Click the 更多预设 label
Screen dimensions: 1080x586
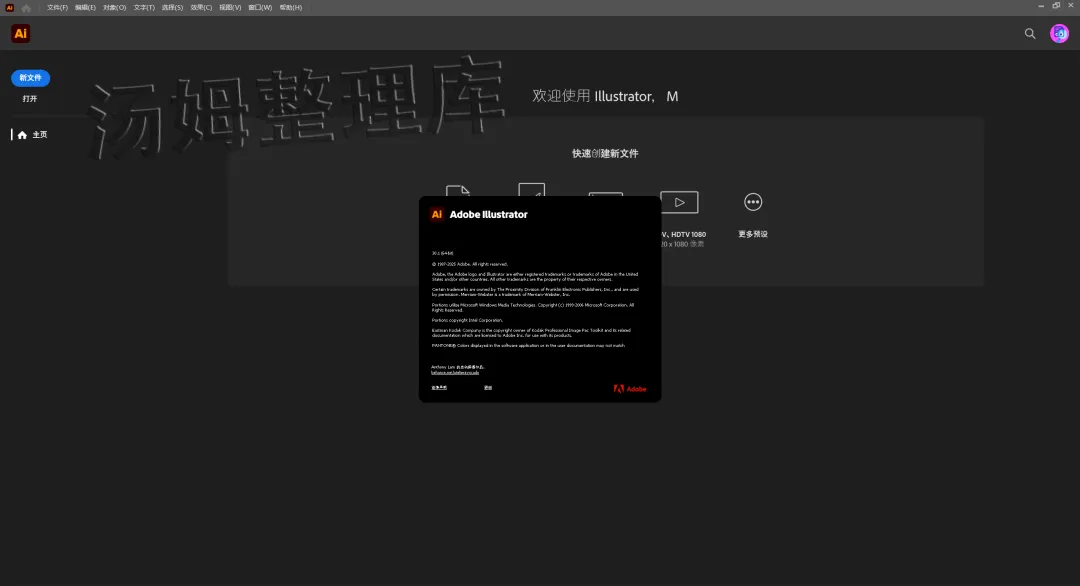[x=753, y=234]
